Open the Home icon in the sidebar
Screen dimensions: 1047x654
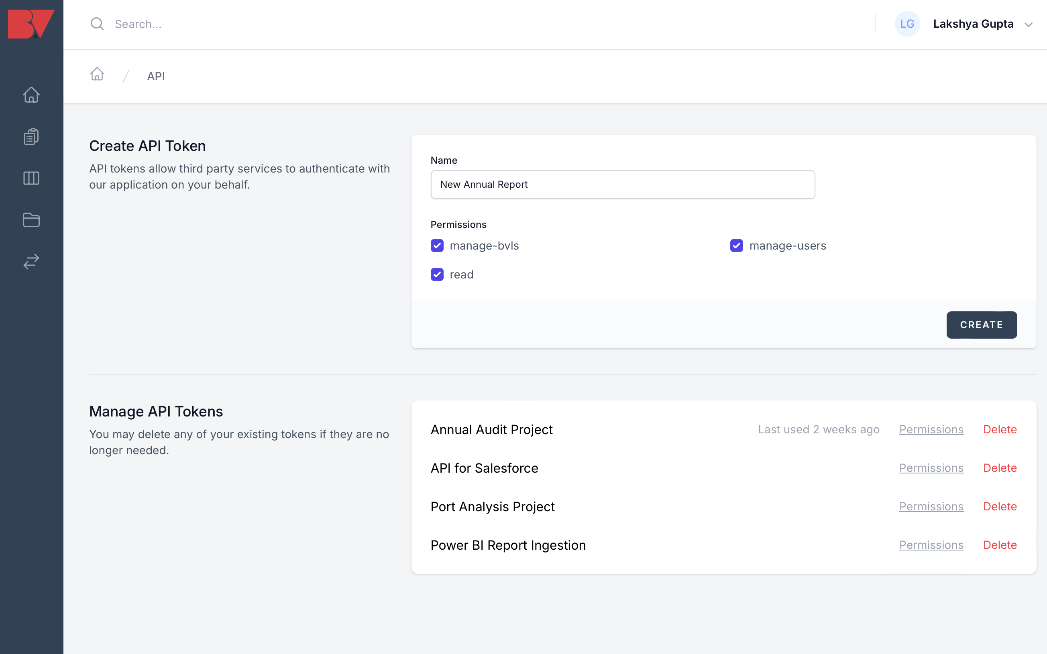pyautogui.click(x=31, y=95)
